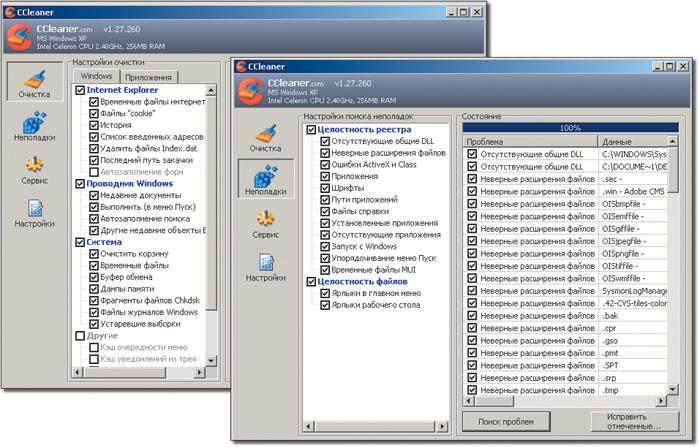Open Настройки icon in the front window sidebar
This screenshot has width=700, height=448.
(x=266, y=267)
